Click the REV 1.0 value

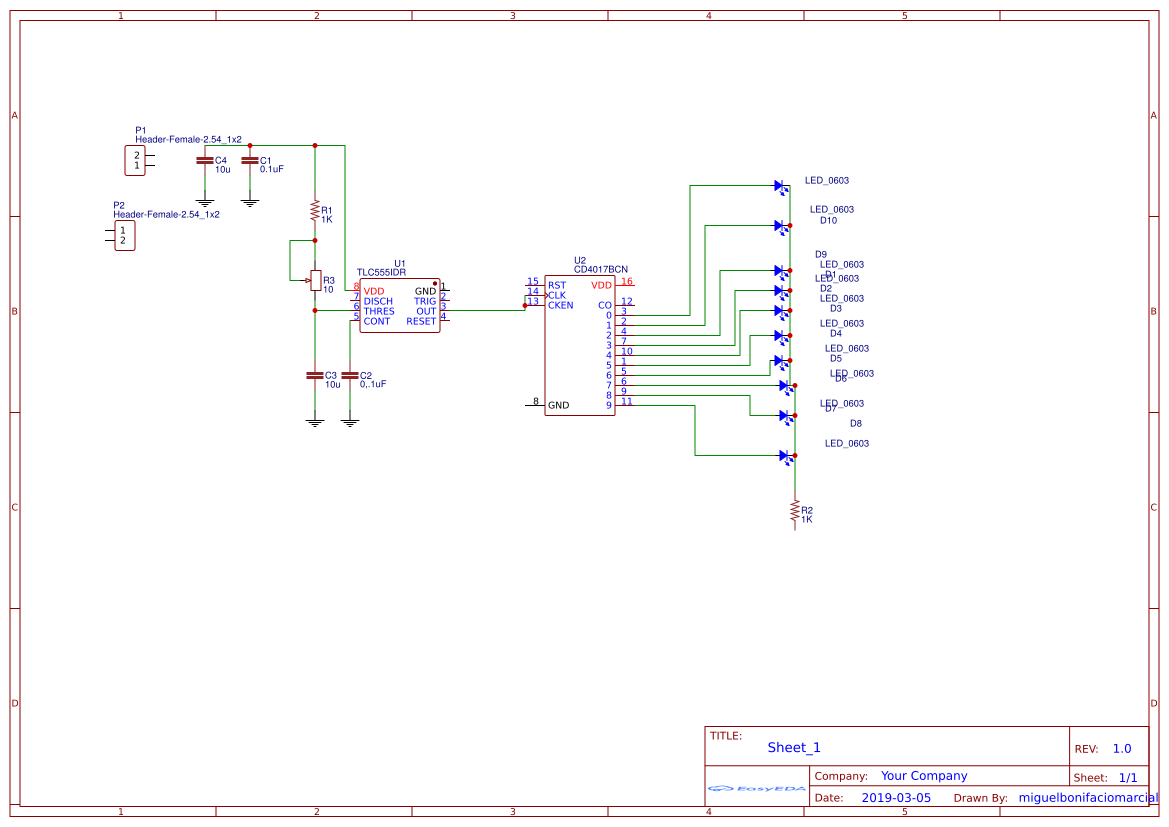tap(1121, 749)
